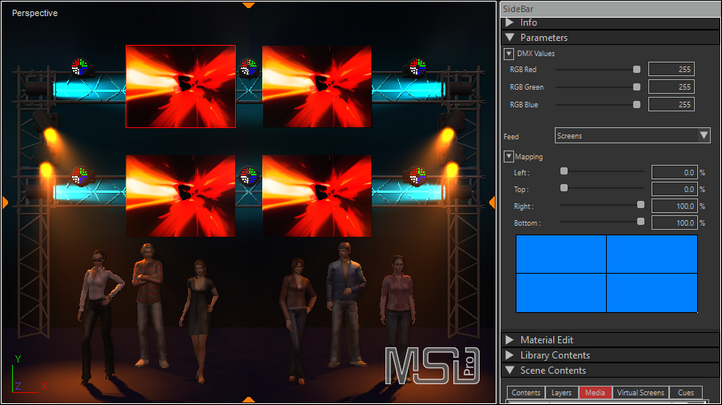Open the Virtual Screens tab
Viewport: 722px width, 405px height.
pos(640,393)
